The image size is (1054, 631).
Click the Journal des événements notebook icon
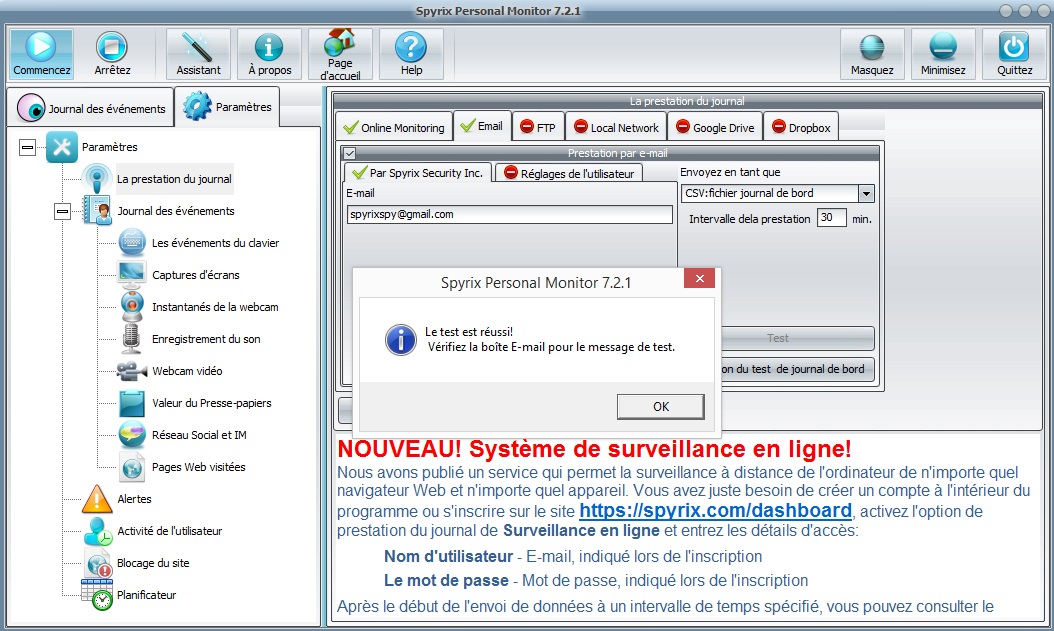pos(97,210)
